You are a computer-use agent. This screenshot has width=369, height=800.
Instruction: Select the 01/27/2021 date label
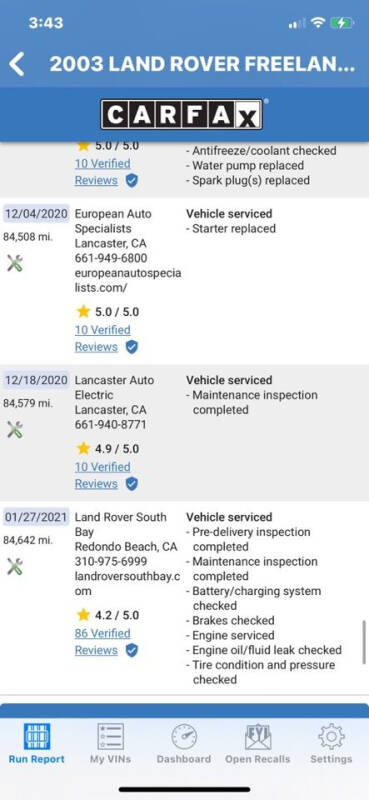36,517
